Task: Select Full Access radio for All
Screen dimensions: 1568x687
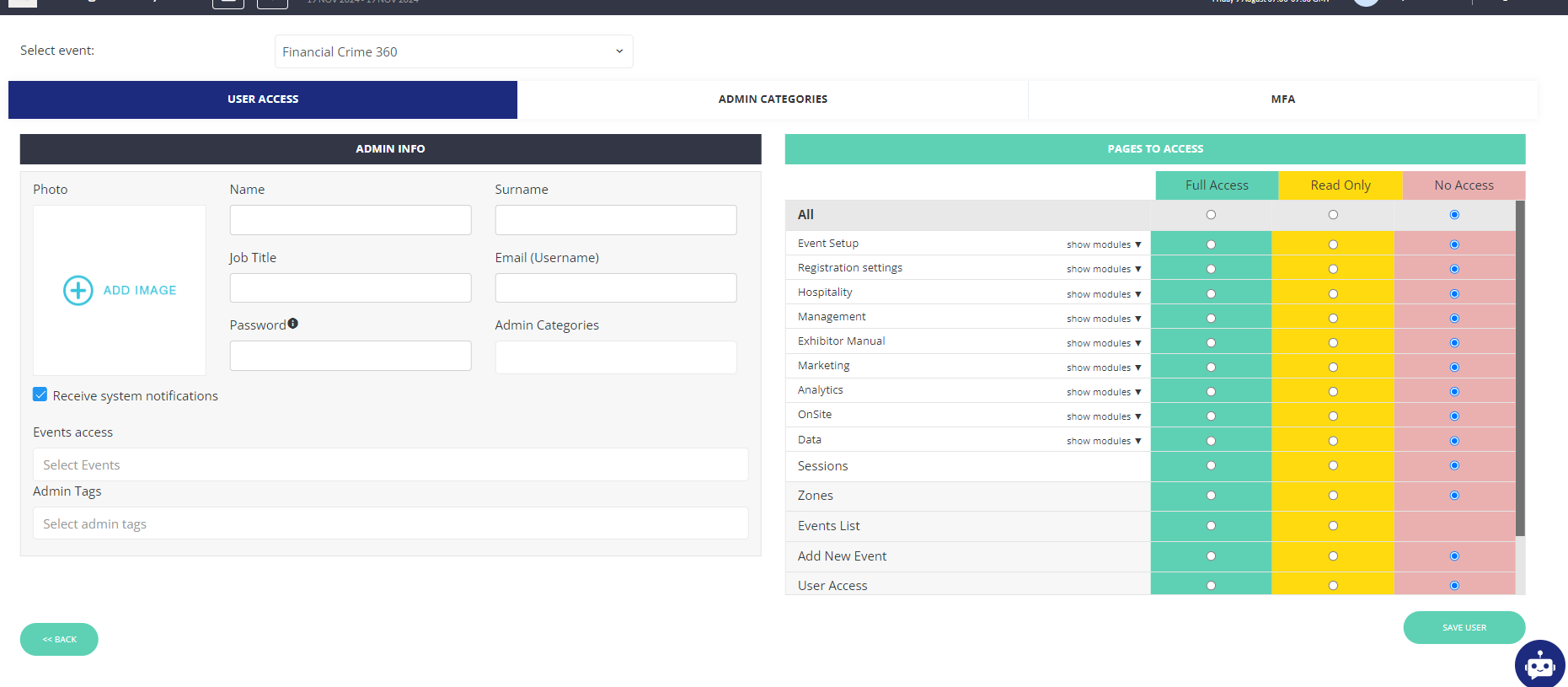Action: tap(1211, 215)
